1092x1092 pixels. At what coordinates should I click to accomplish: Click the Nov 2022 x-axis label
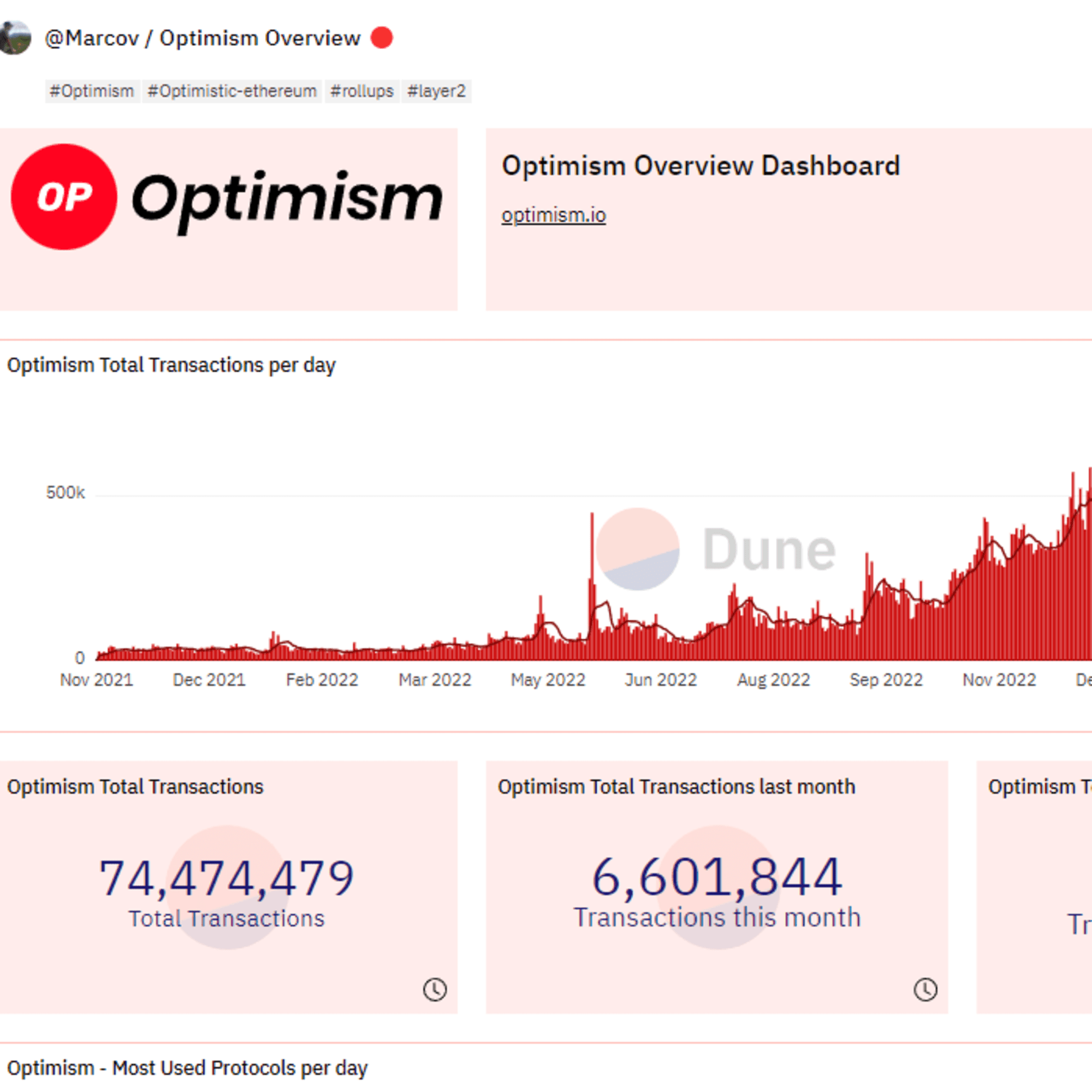coord(999,680)
